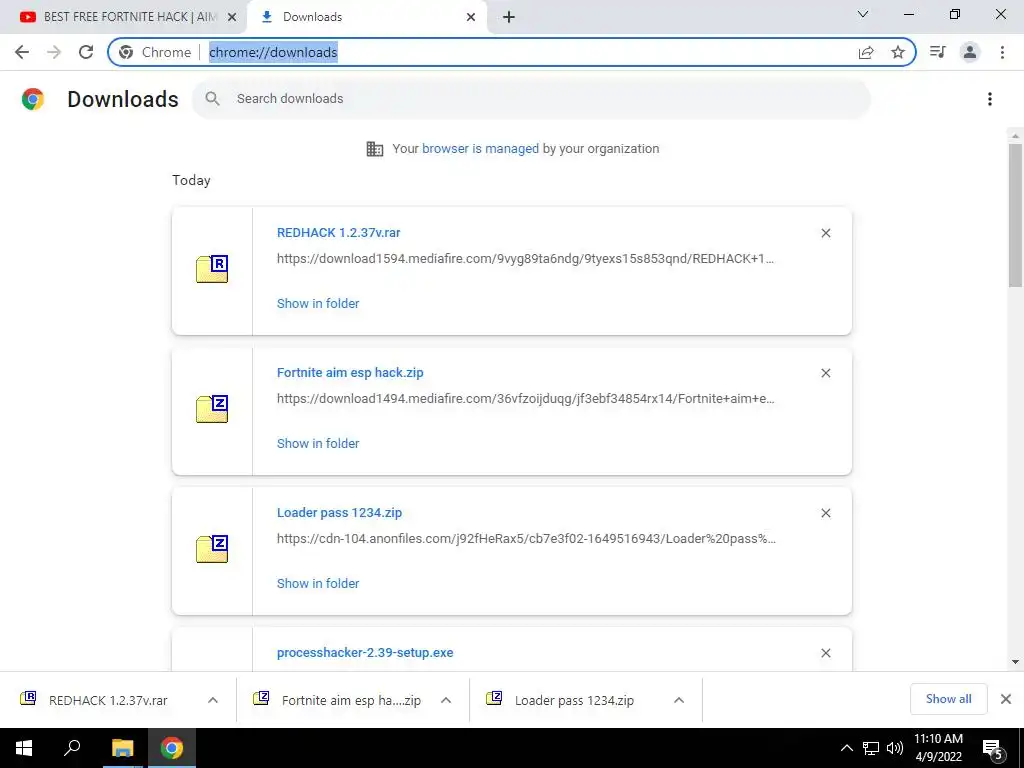Select the Downloads tab
1024x768 pixels.
(366, 17)
